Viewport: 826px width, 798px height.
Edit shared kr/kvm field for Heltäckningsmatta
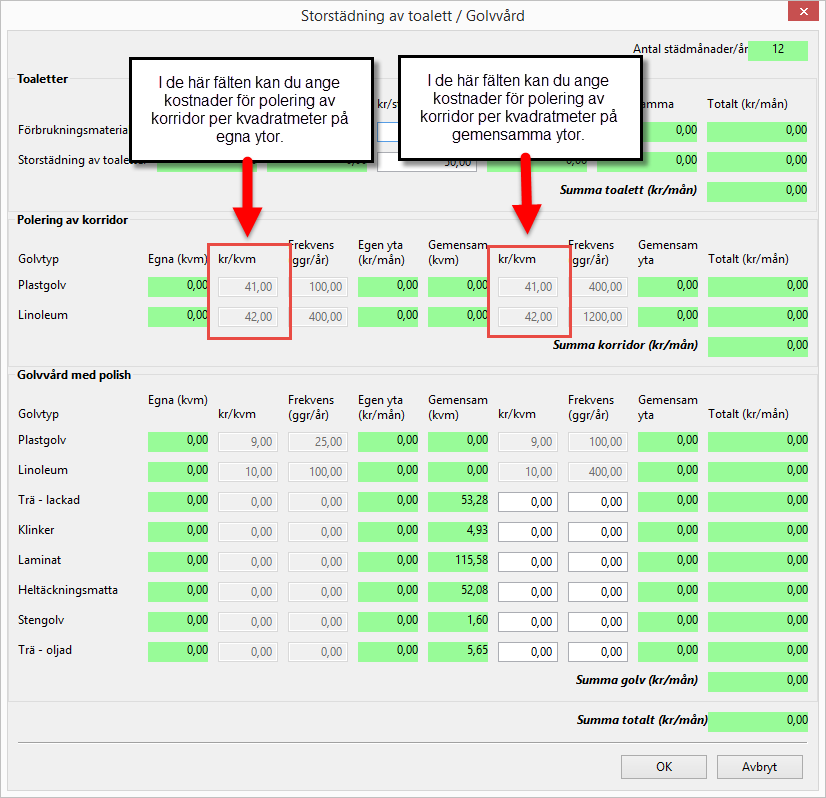(x=528, y=592)
